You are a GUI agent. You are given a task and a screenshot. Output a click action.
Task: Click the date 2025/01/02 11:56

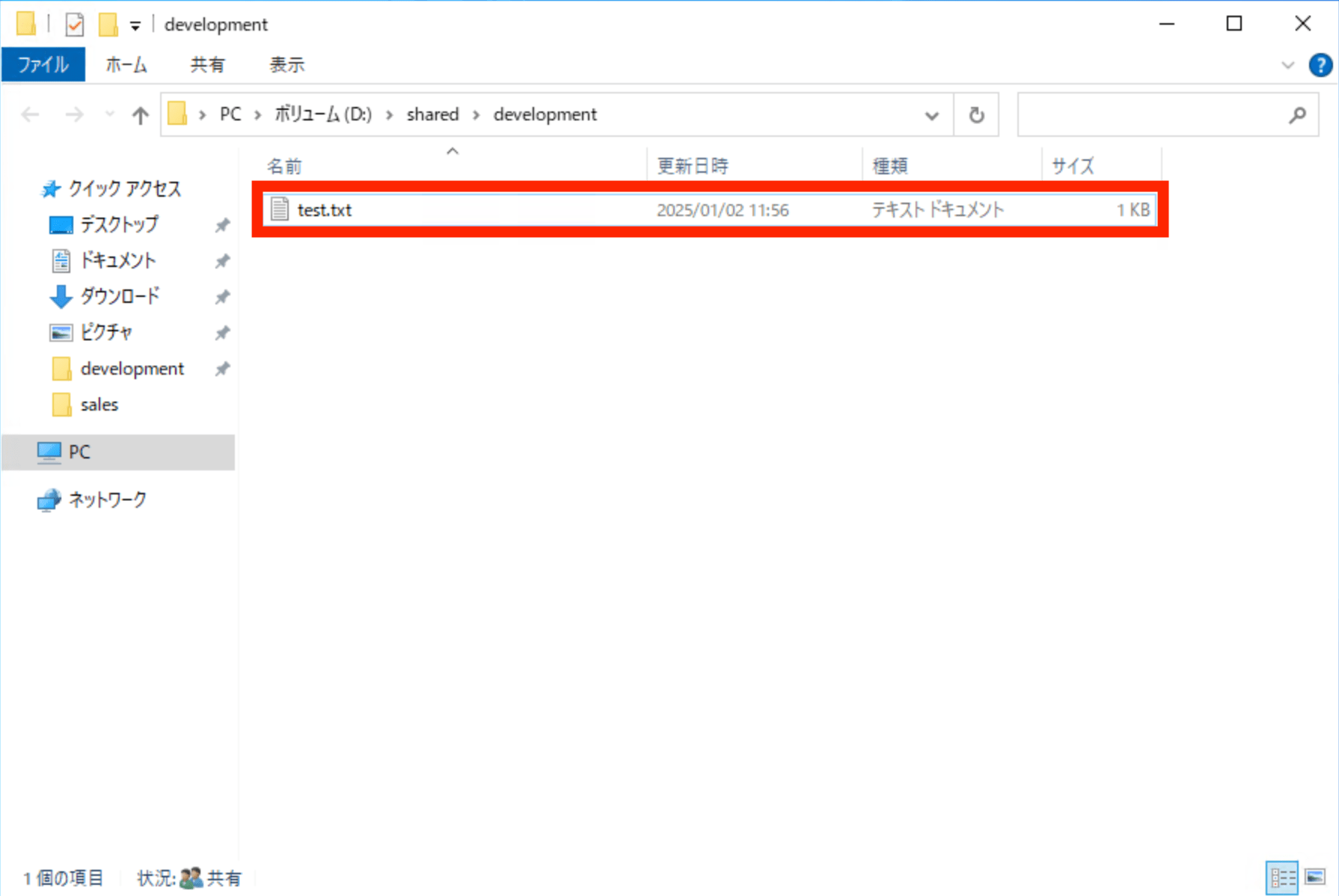click(x=723, y=210)
